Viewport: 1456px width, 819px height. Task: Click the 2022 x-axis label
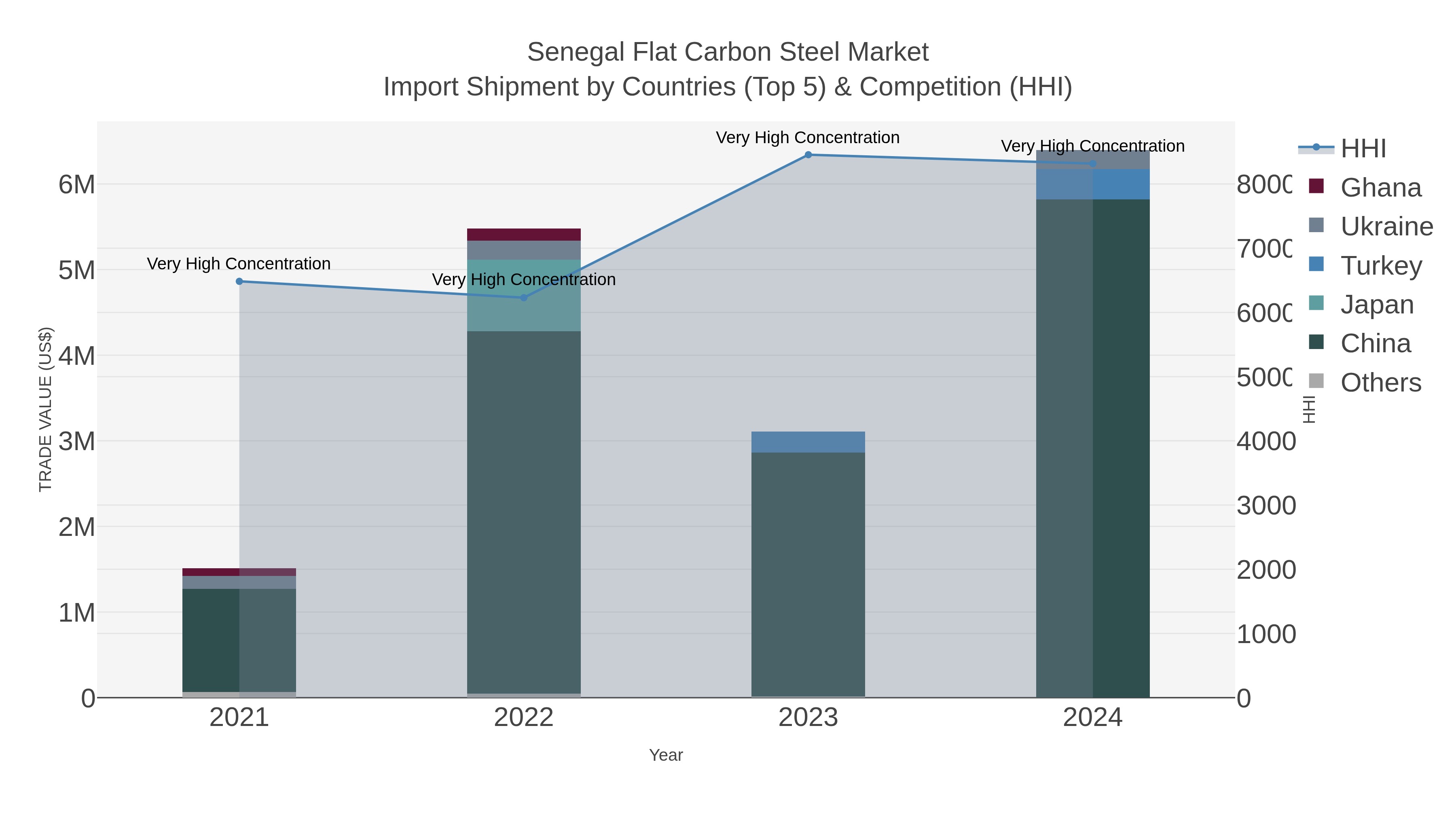[523, 718]
